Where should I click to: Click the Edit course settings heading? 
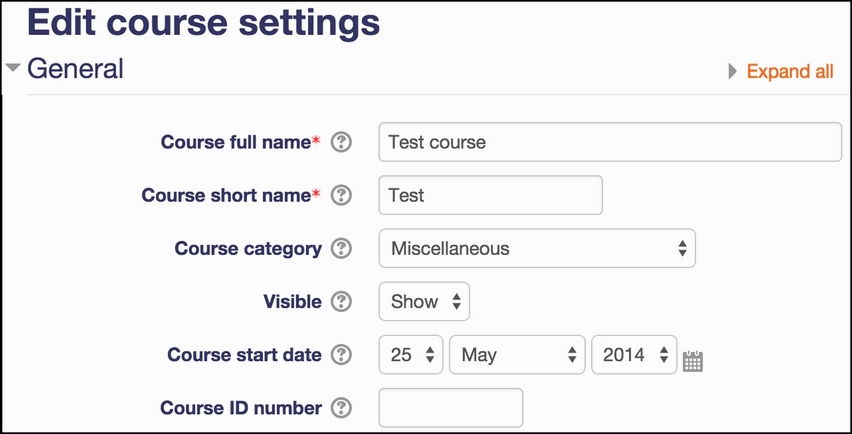[x=204, y=23]
